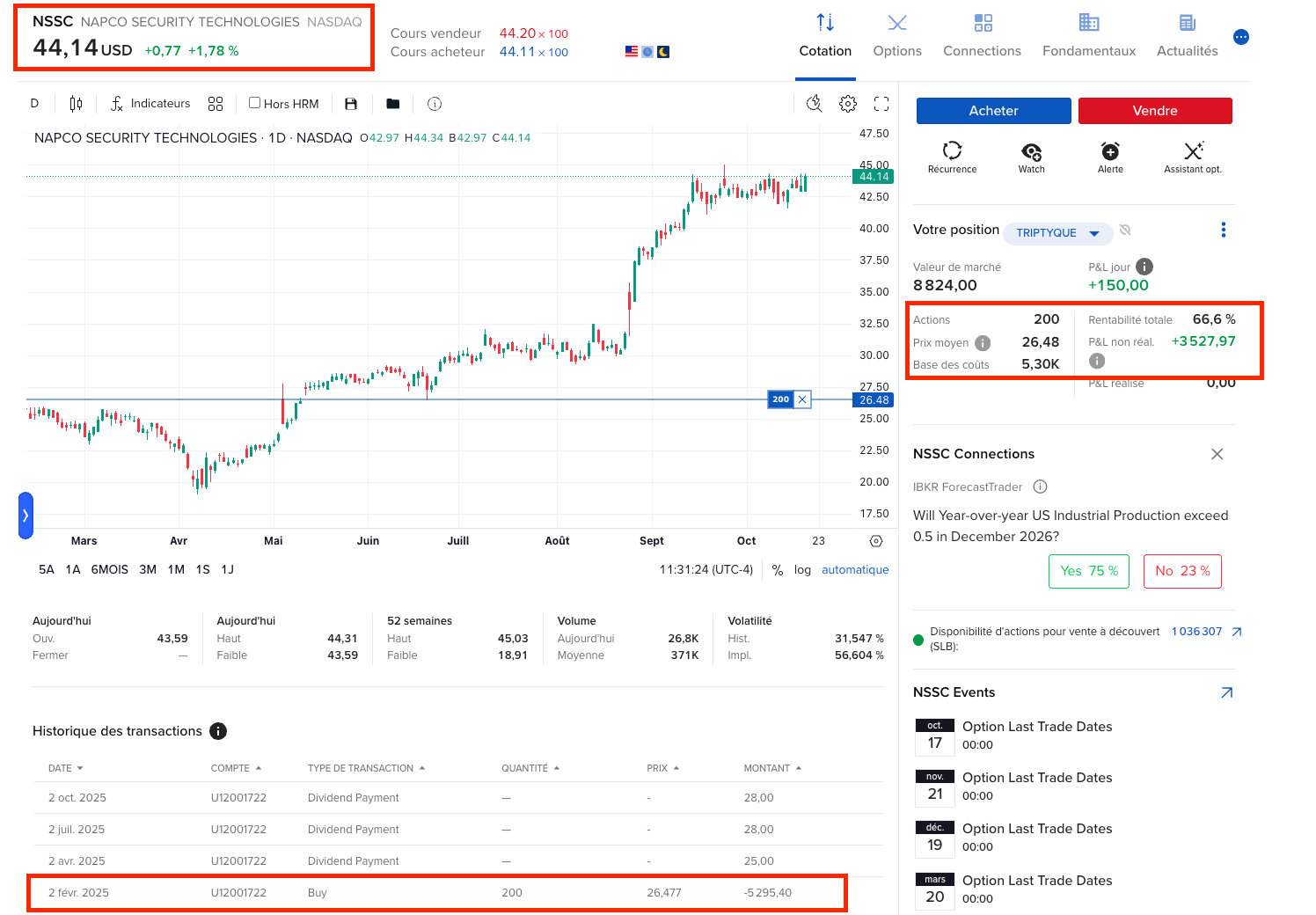Save the chart layout with the floppy icon

point(351,104)
